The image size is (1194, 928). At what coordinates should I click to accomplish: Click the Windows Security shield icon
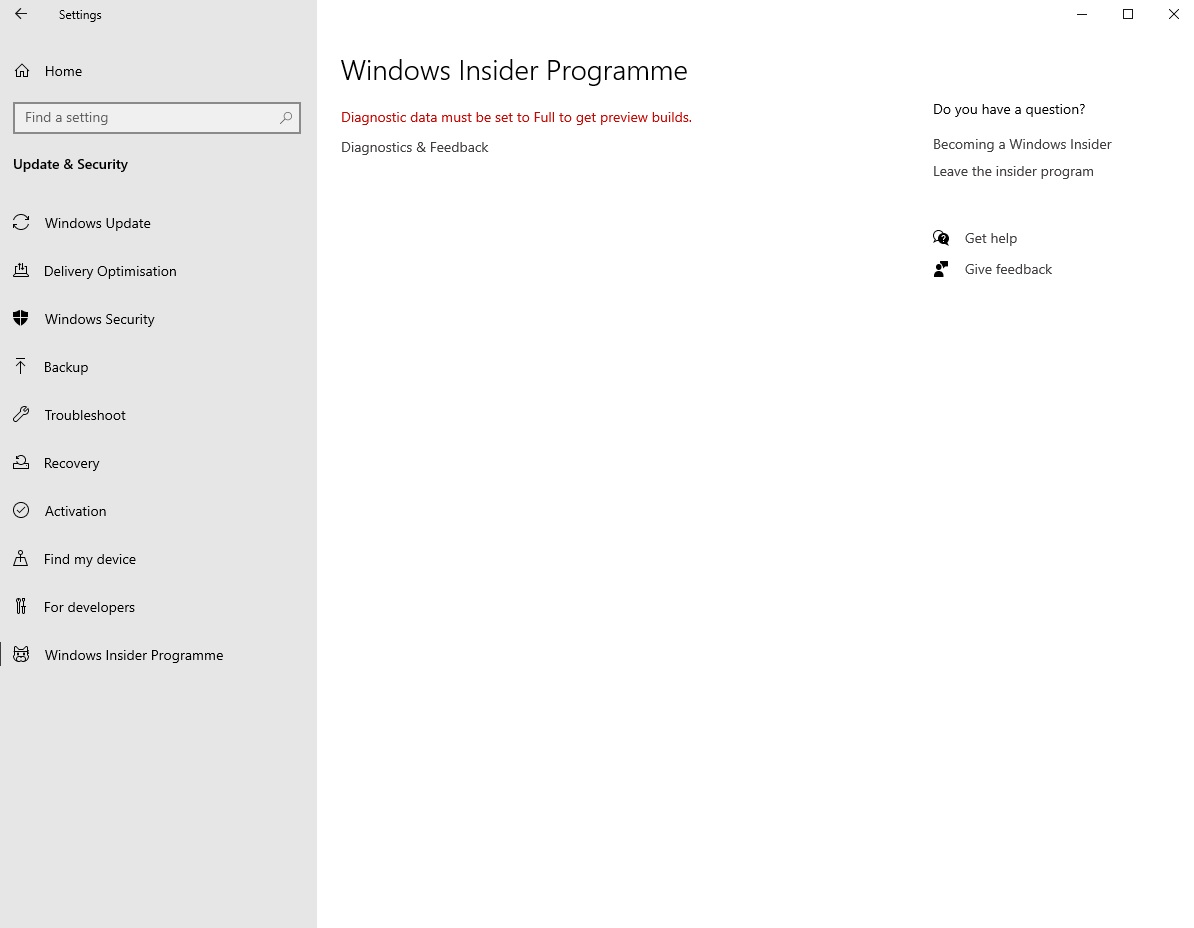click(21, 318)
